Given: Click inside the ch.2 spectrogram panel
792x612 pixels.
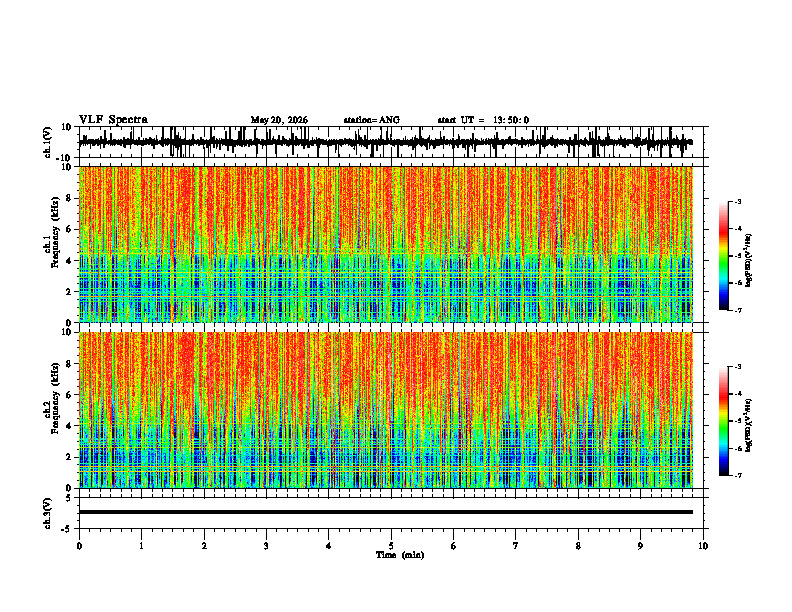Looking at the screenshot, I should [x=386, y=410].
